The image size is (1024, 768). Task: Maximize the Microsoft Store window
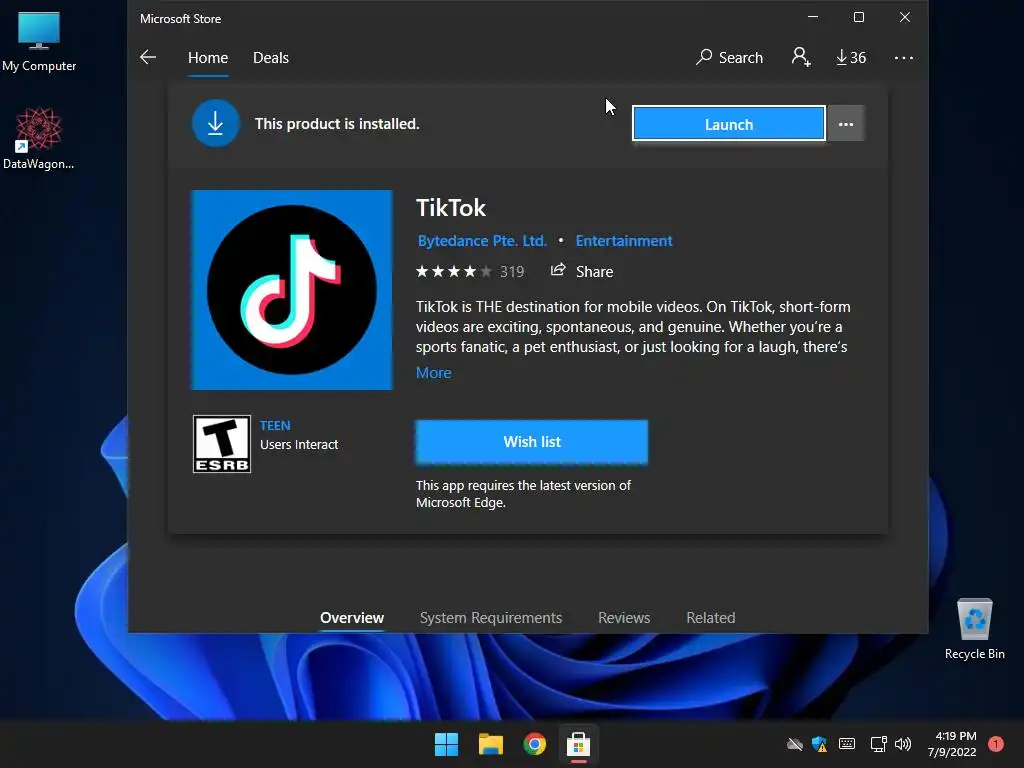[x=859, y=17]
